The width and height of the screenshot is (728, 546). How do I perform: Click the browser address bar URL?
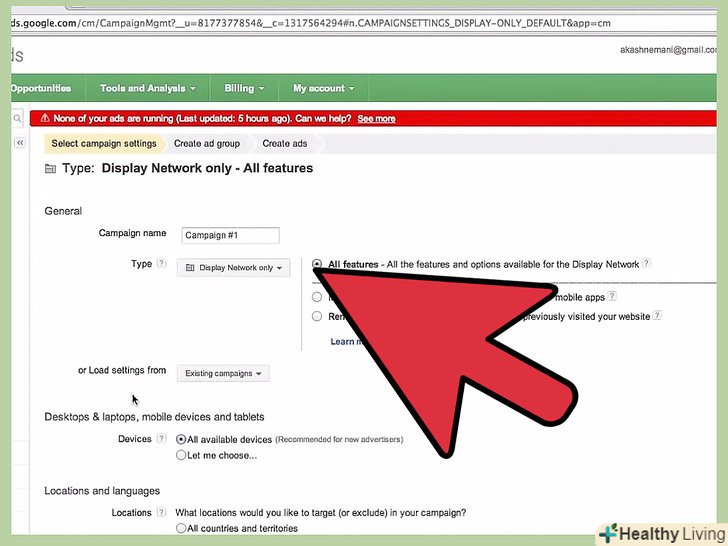click(x=311, y=23)
